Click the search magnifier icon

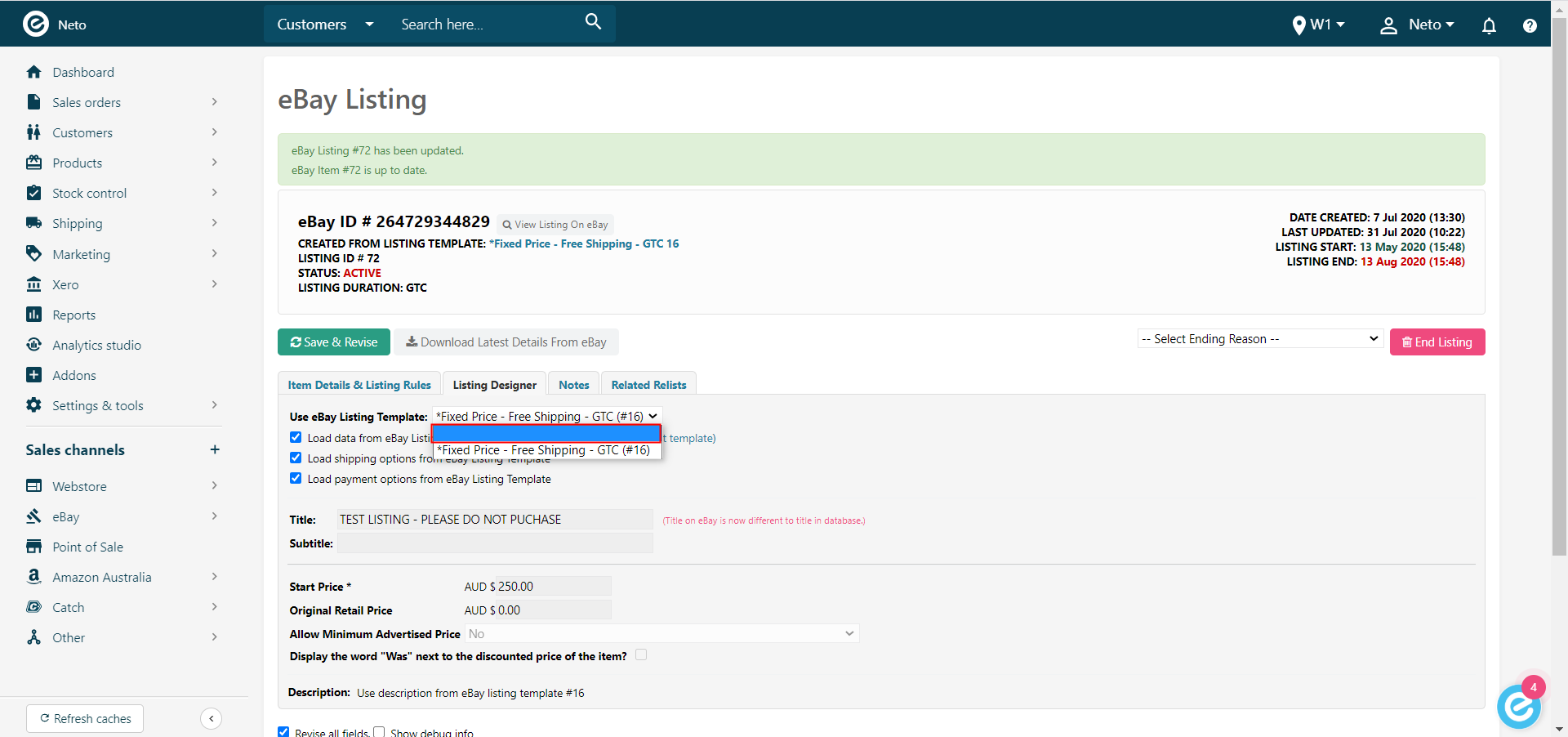pyautogui.click(x=594, y=22)
